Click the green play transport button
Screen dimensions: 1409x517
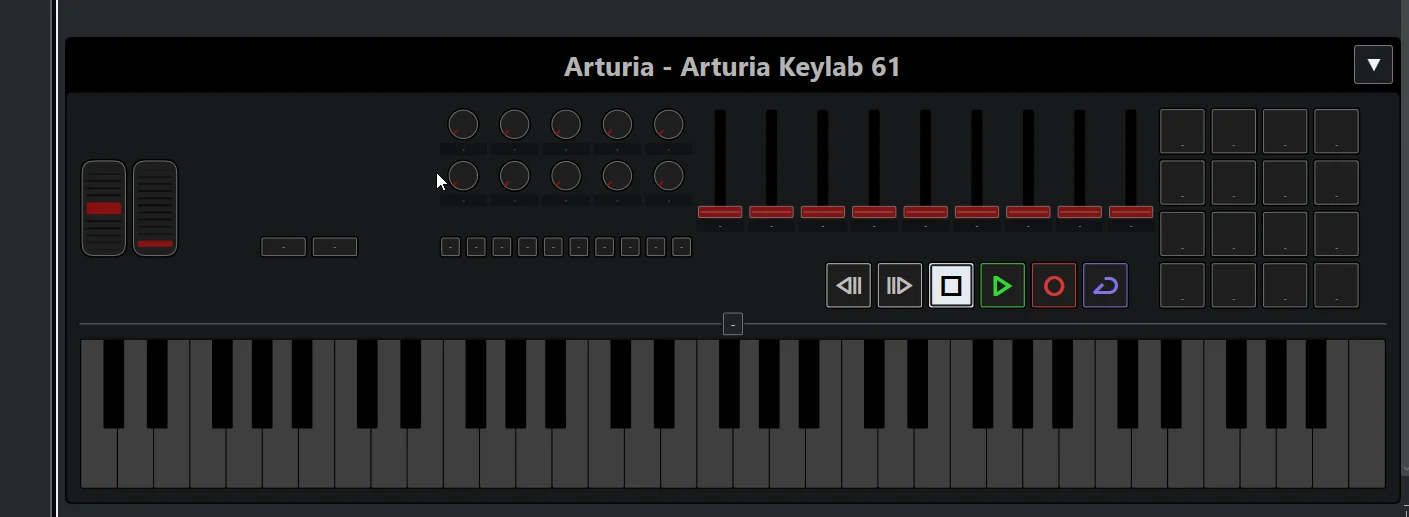point(1002,286)
